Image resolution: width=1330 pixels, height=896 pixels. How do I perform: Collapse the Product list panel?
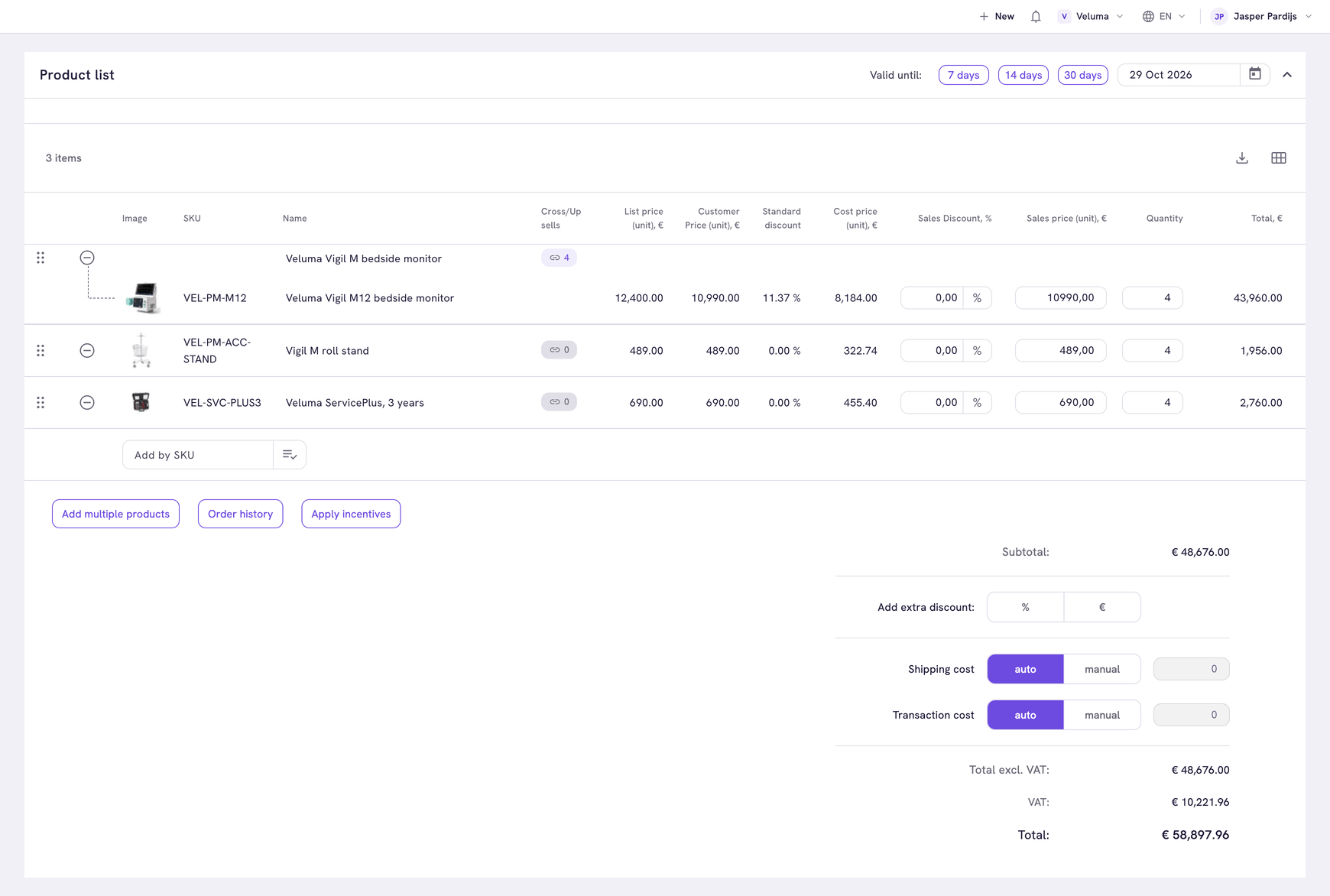click(1287, 75)
